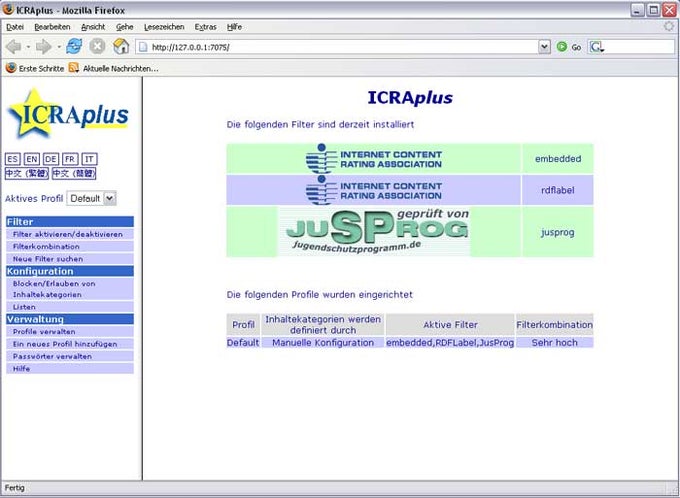680x498 pixels.
Task: Go forward with the Forward arrow
Action: point(44,46)
